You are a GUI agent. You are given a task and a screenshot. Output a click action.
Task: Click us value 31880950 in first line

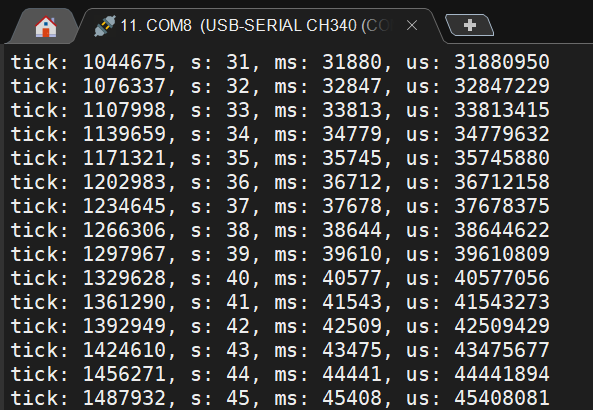pyautogui.click(x=502, y=62)
